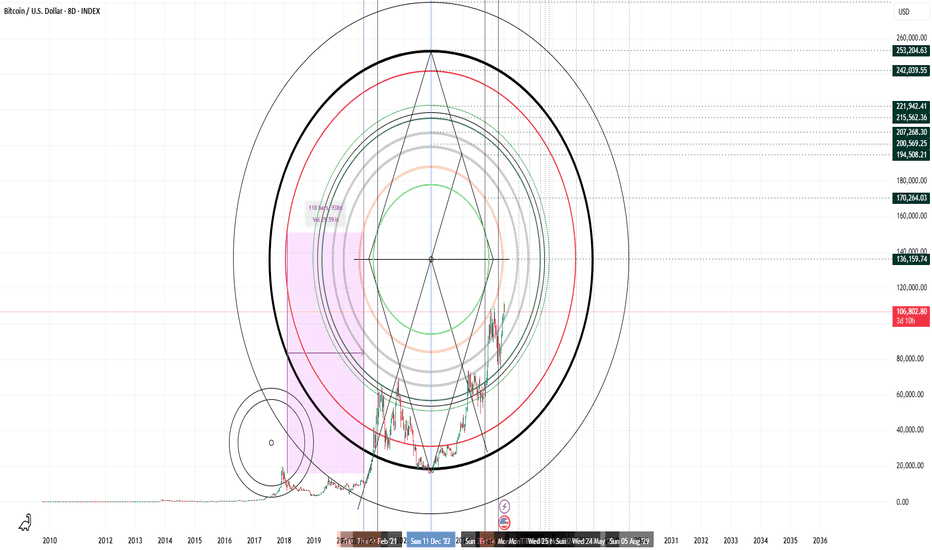This screenshot has height=550, width=932.
Task: Click the 2010 year on time axis
Action: [x=50, y=540]
